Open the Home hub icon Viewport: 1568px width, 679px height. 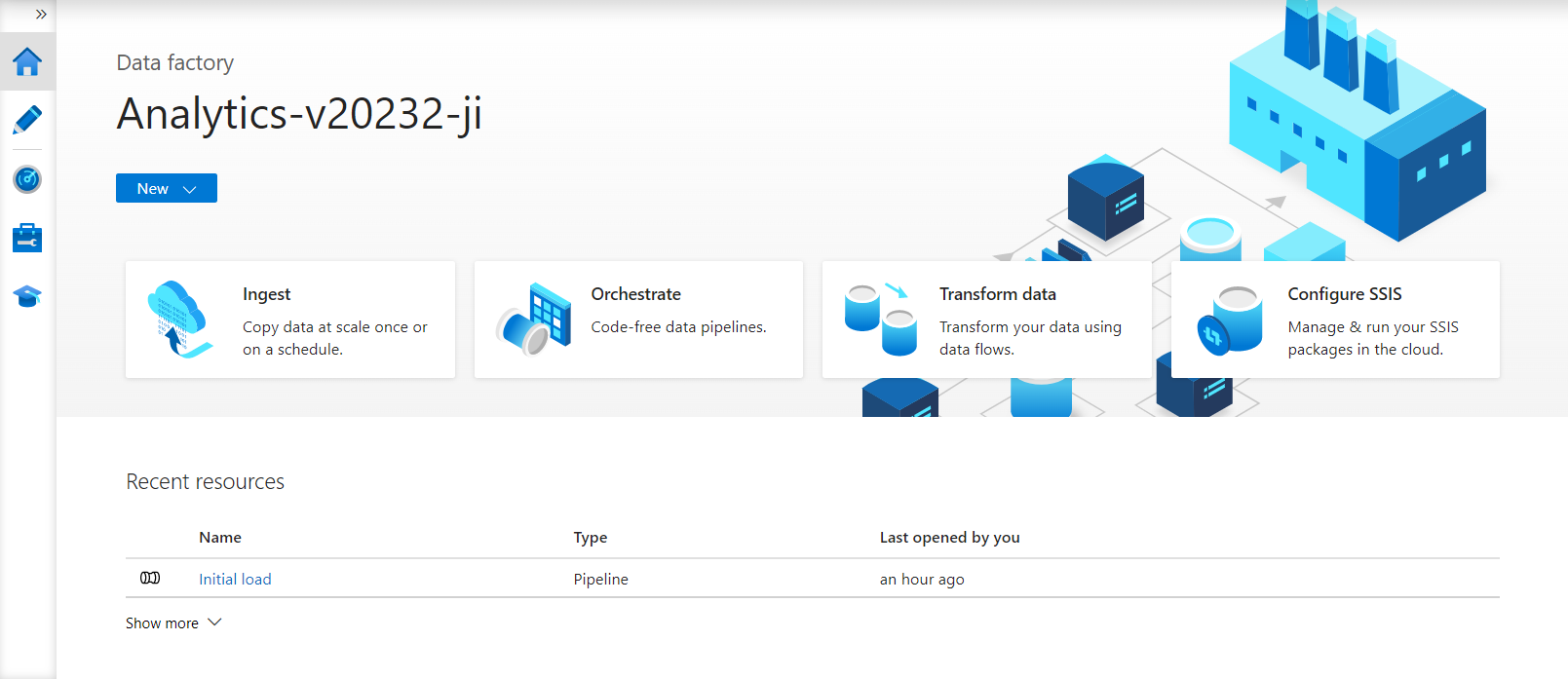(x=27, y=62)
